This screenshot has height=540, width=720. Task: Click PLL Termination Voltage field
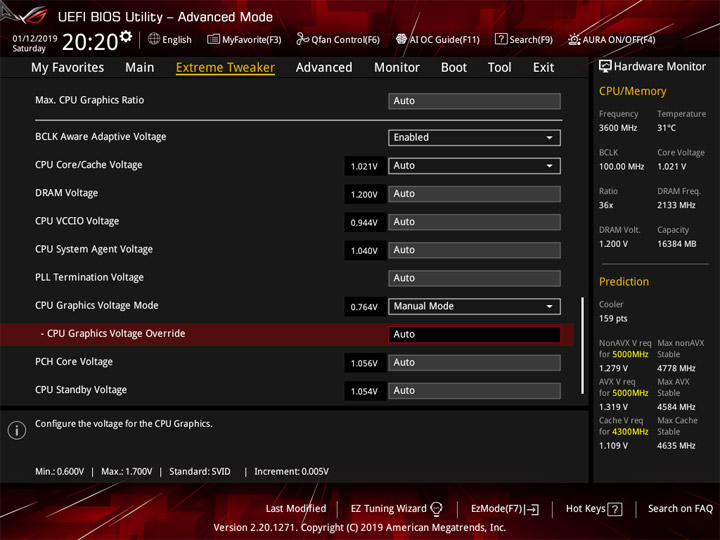[474, 278]
